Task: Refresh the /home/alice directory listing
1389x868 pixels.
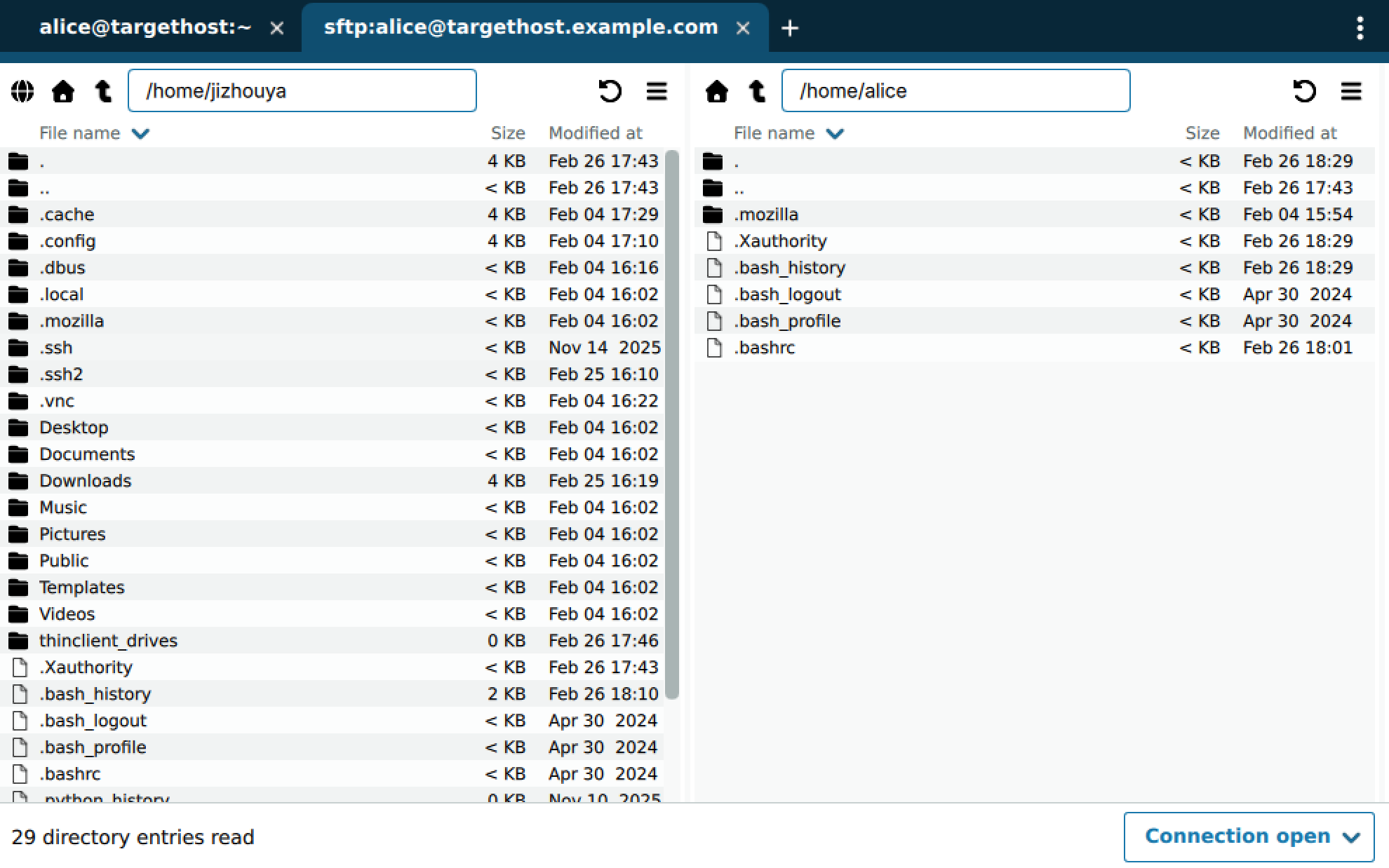Action: pyautogui.click(x=1304, y=91)
